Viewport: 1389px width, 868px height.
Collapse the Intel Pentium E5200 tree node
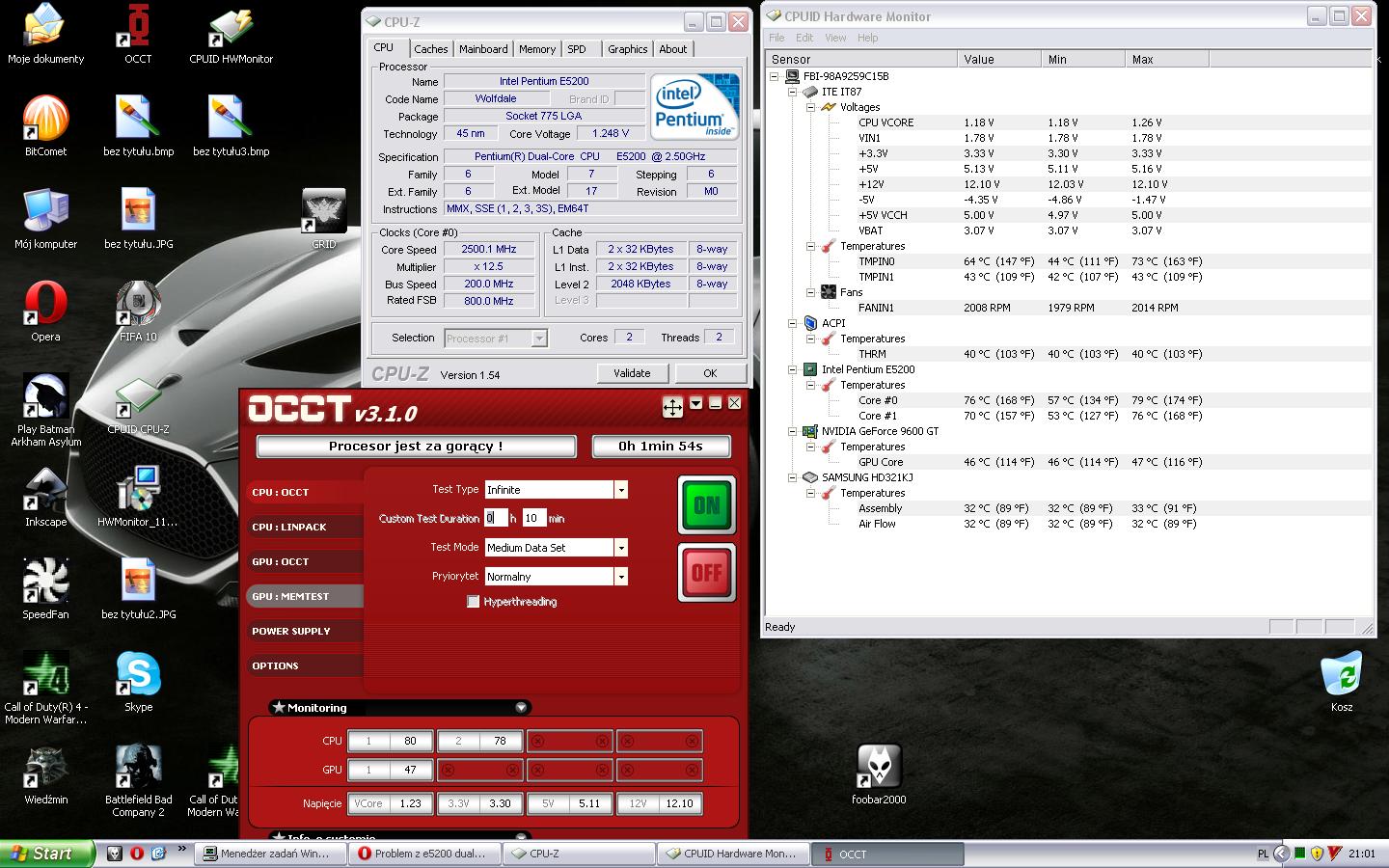point(792,369)
